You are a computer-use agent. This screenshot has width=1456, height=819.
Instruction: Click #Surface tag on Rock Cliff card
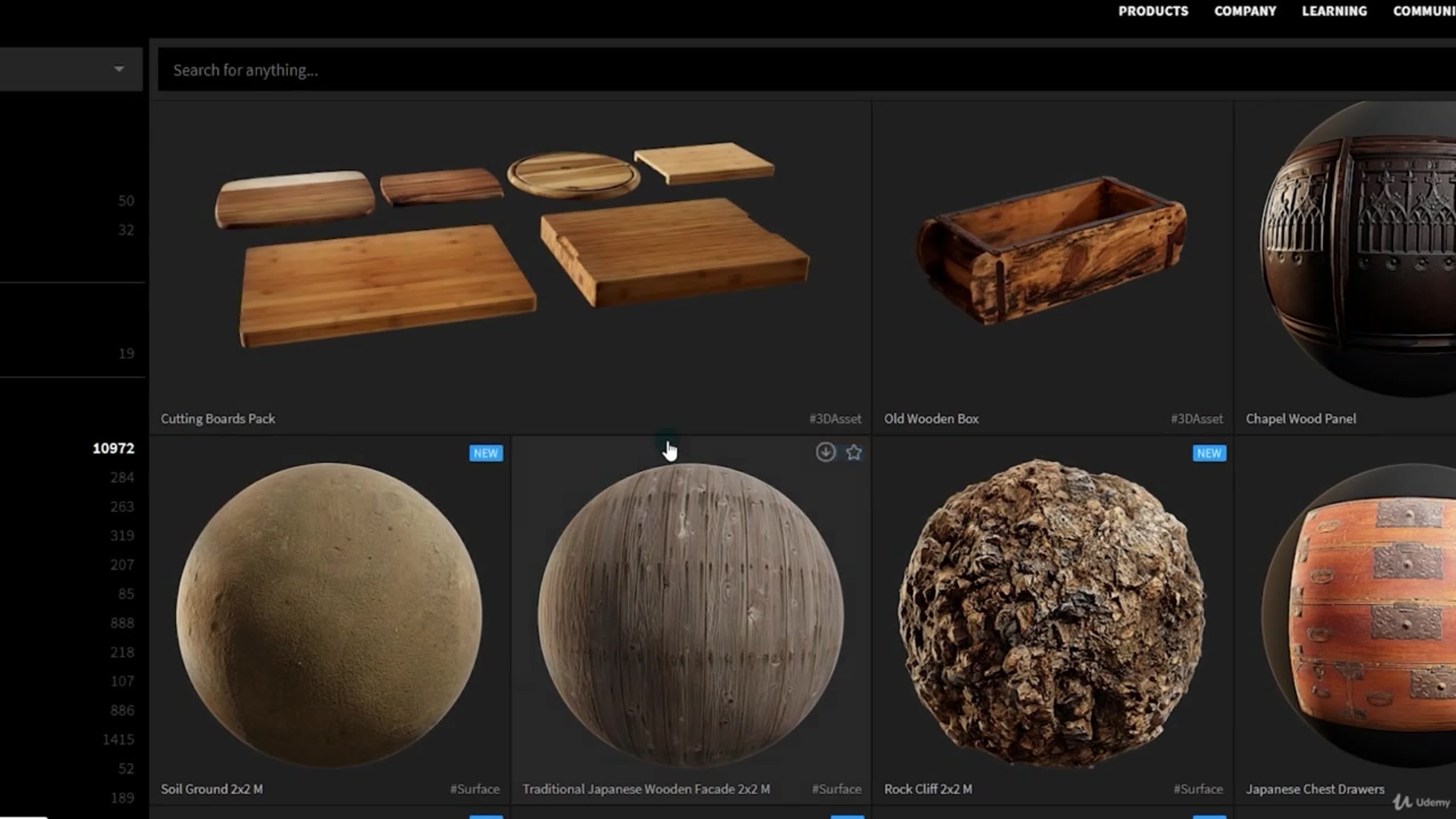1198,789
